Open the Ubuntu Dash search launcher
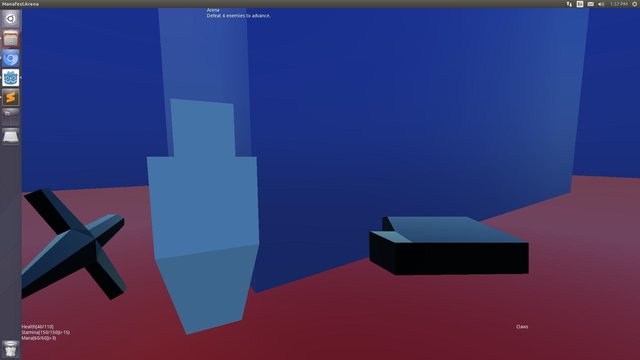Viewport: 640px width, 360px height. tap(11, 19)
